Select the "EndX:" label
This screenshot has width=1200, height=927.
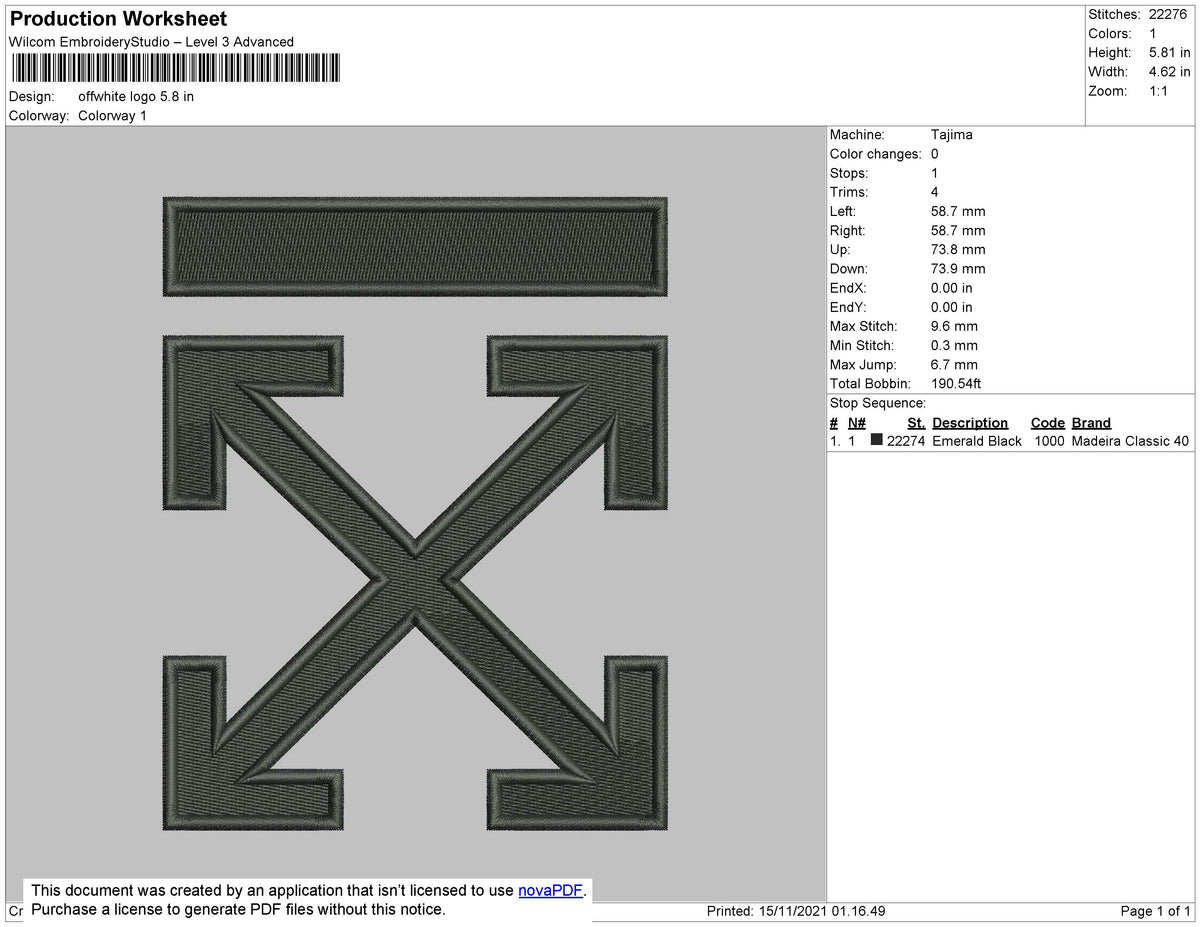[848, 288]
